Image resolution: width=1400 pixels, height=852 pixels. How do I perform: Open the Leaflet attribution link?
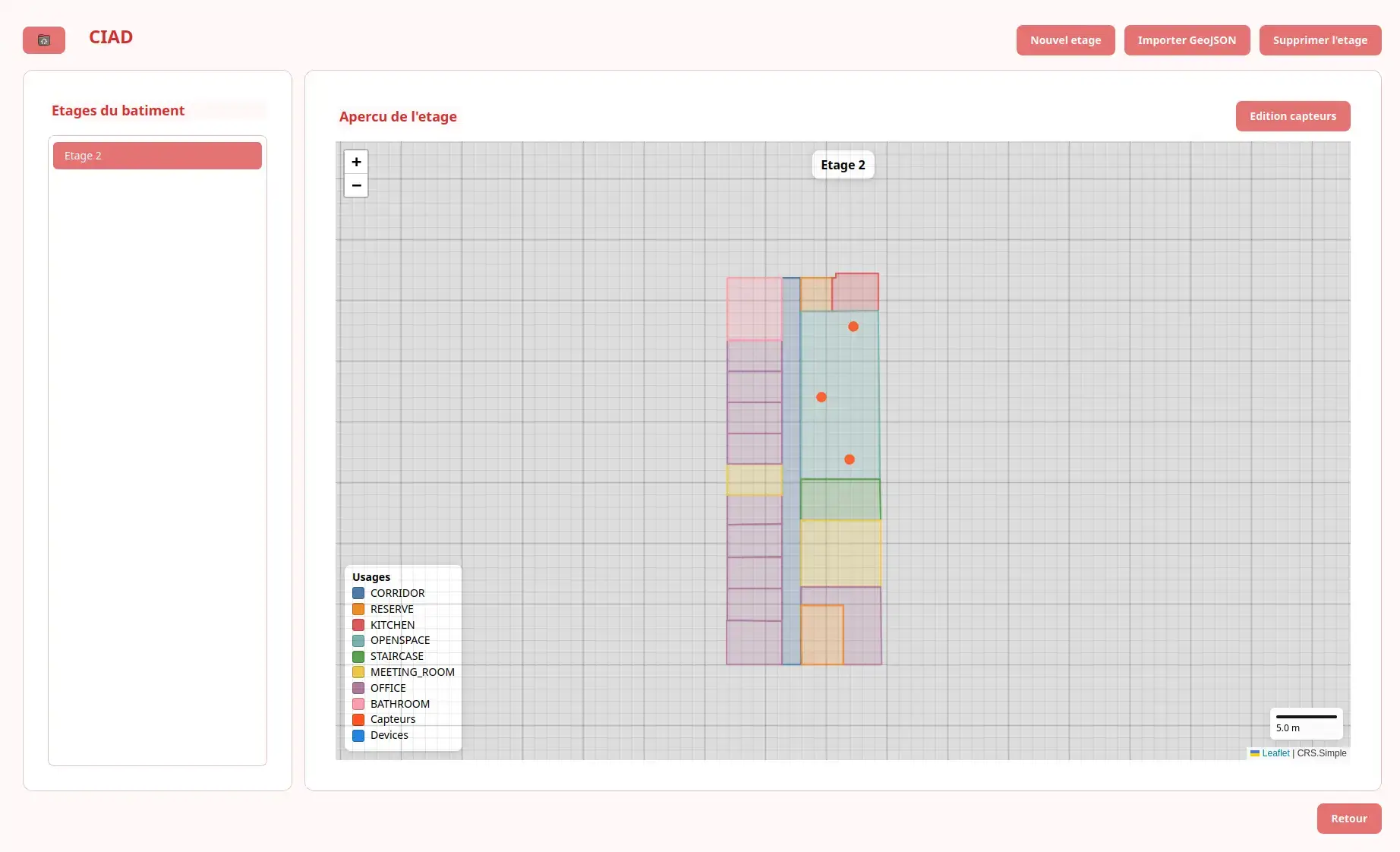tap(1275, 753)
